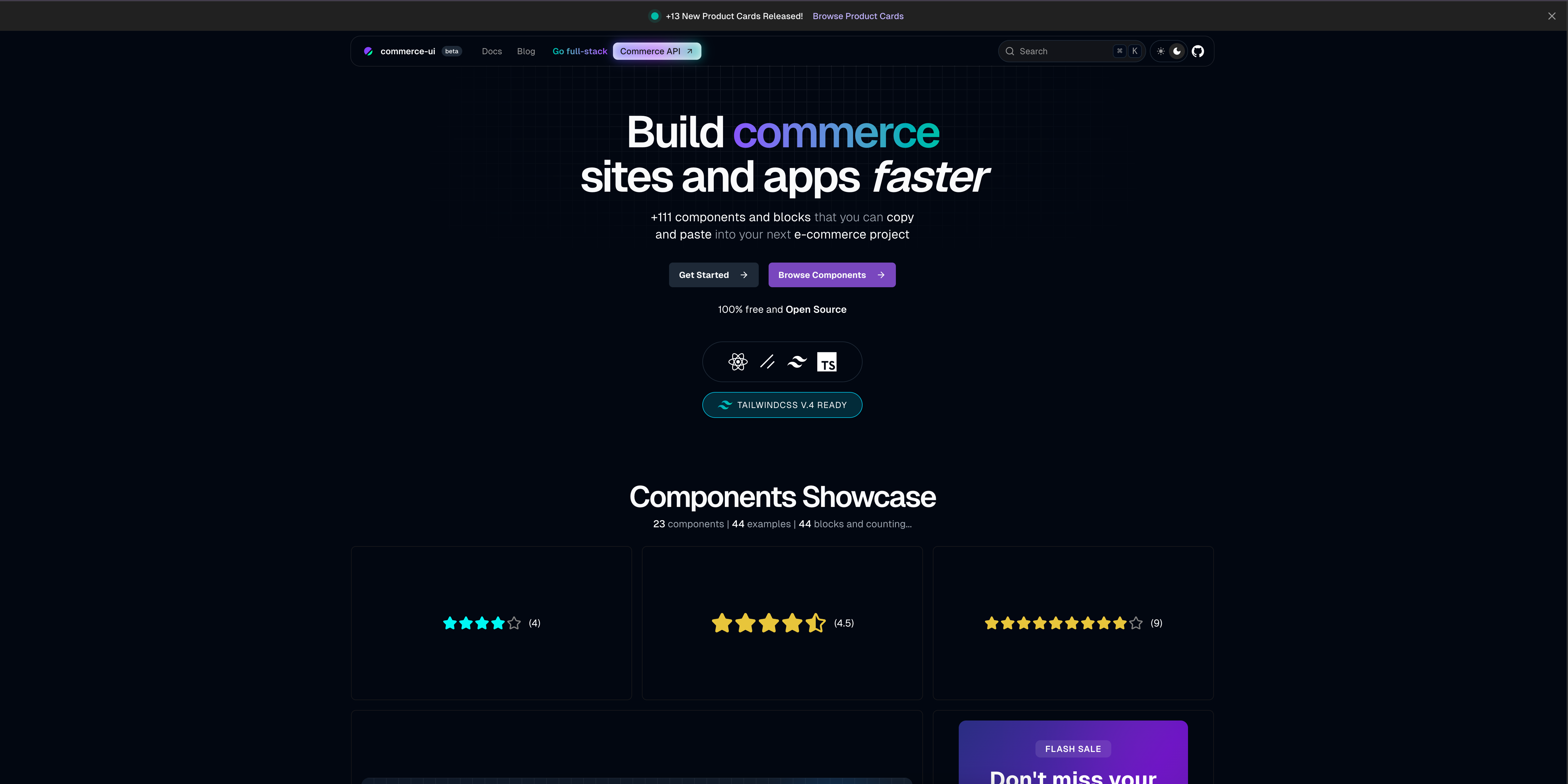Click inside the Search field

point(1065,51)
